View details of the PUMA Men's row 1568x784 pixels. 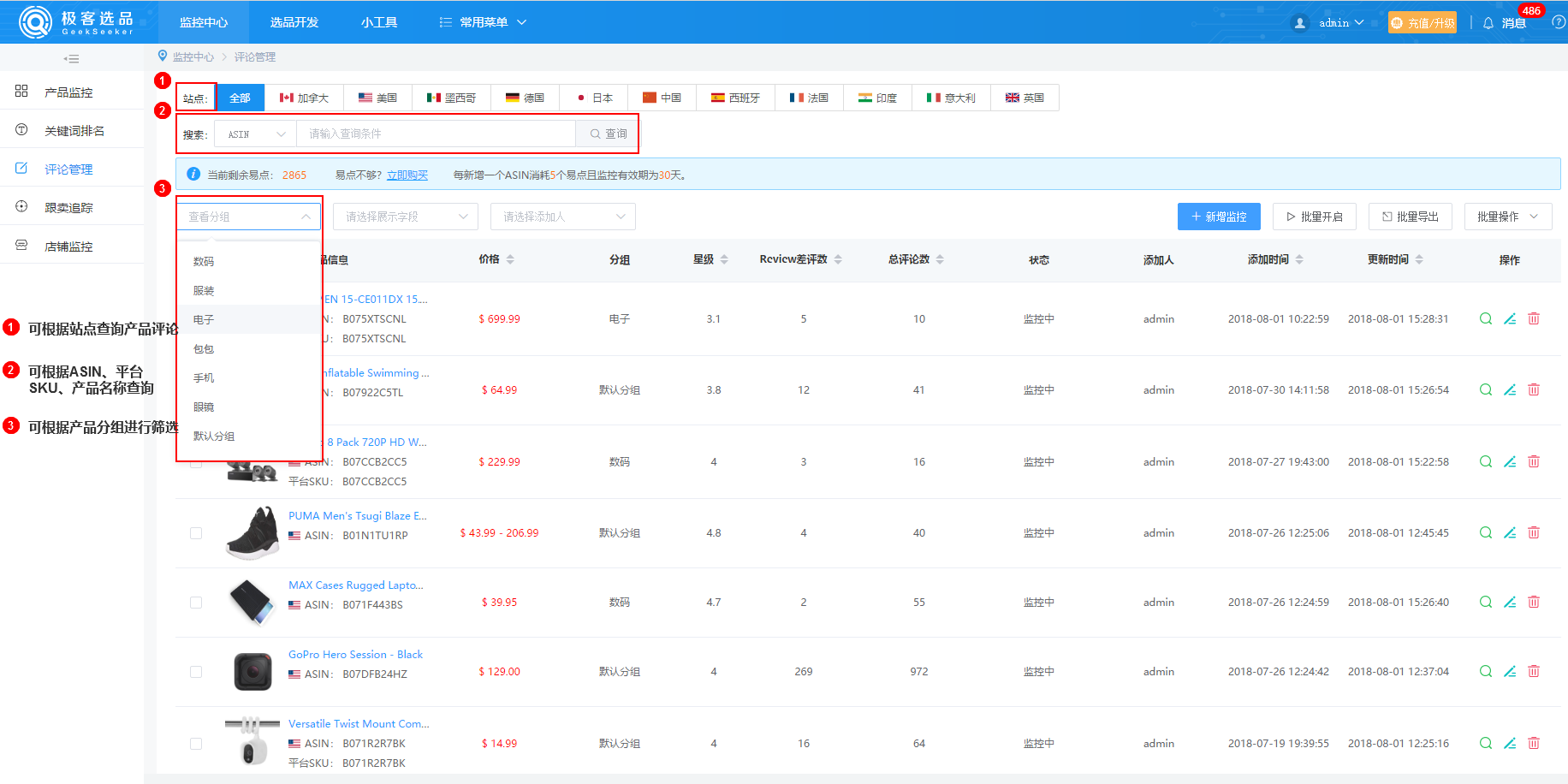1486,532
